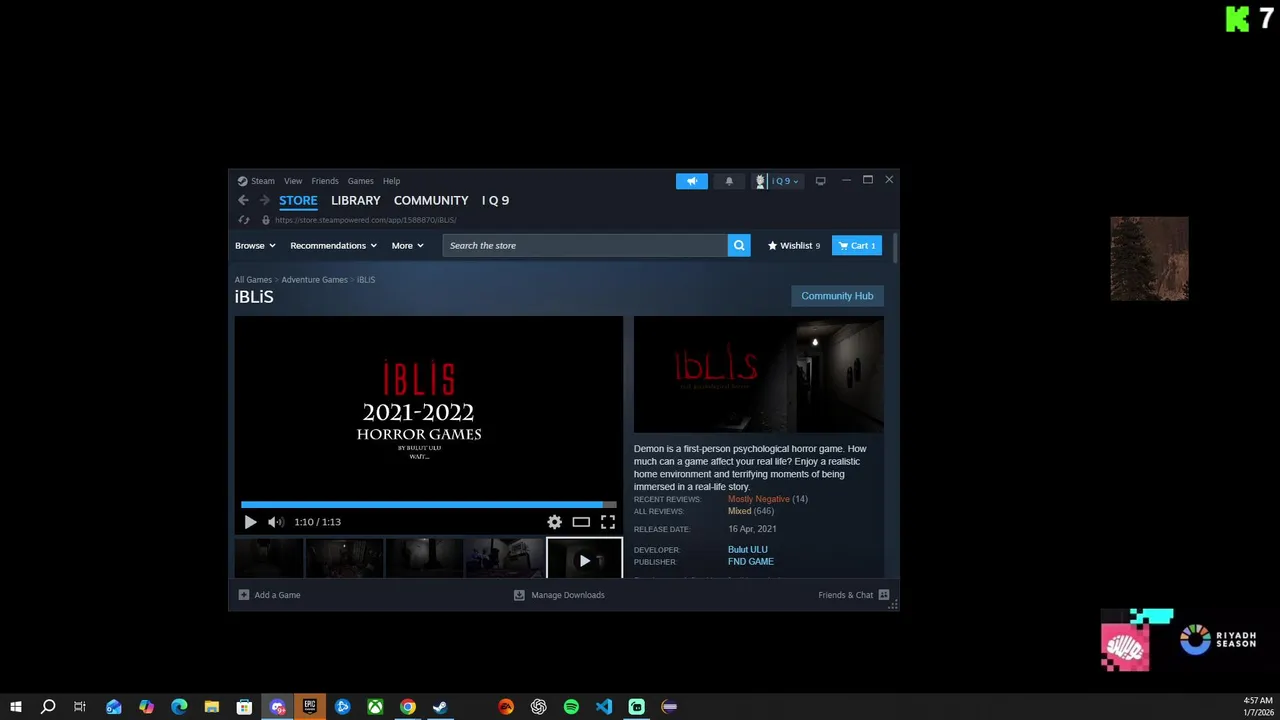The width and height of the screenshot is (1280, 720).
Task: Click the iBLiS header capsule image
Action: click(758, 375)
